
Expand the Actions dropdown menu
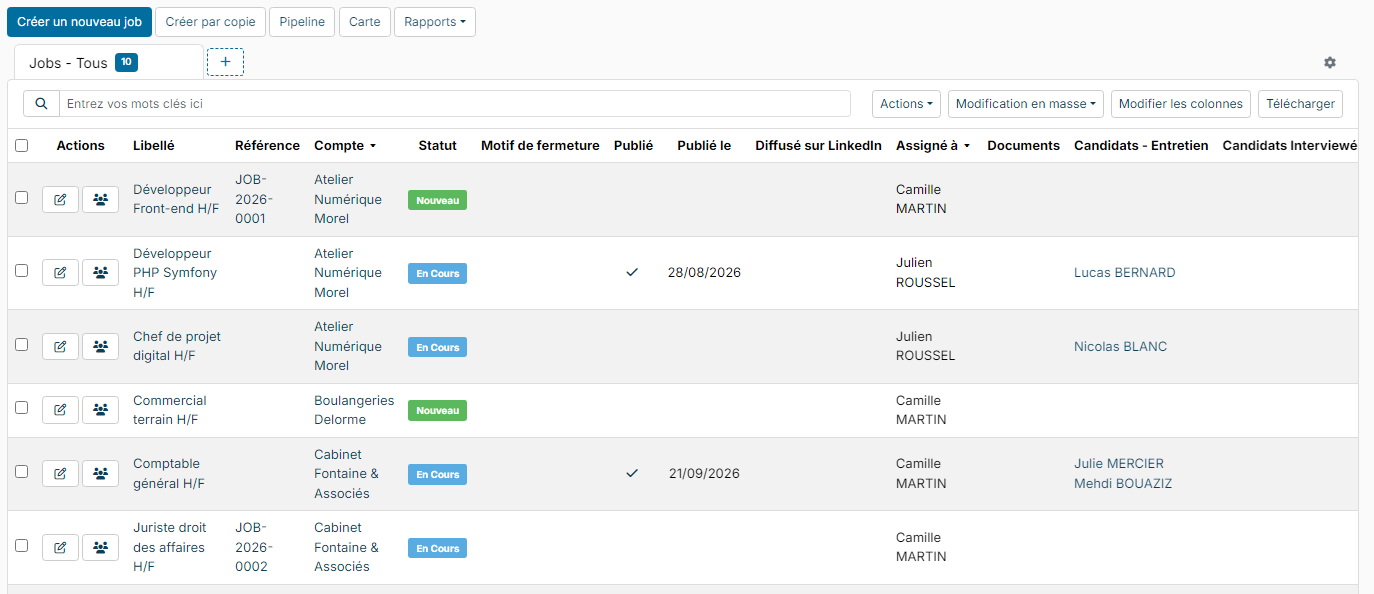[907, 104]
